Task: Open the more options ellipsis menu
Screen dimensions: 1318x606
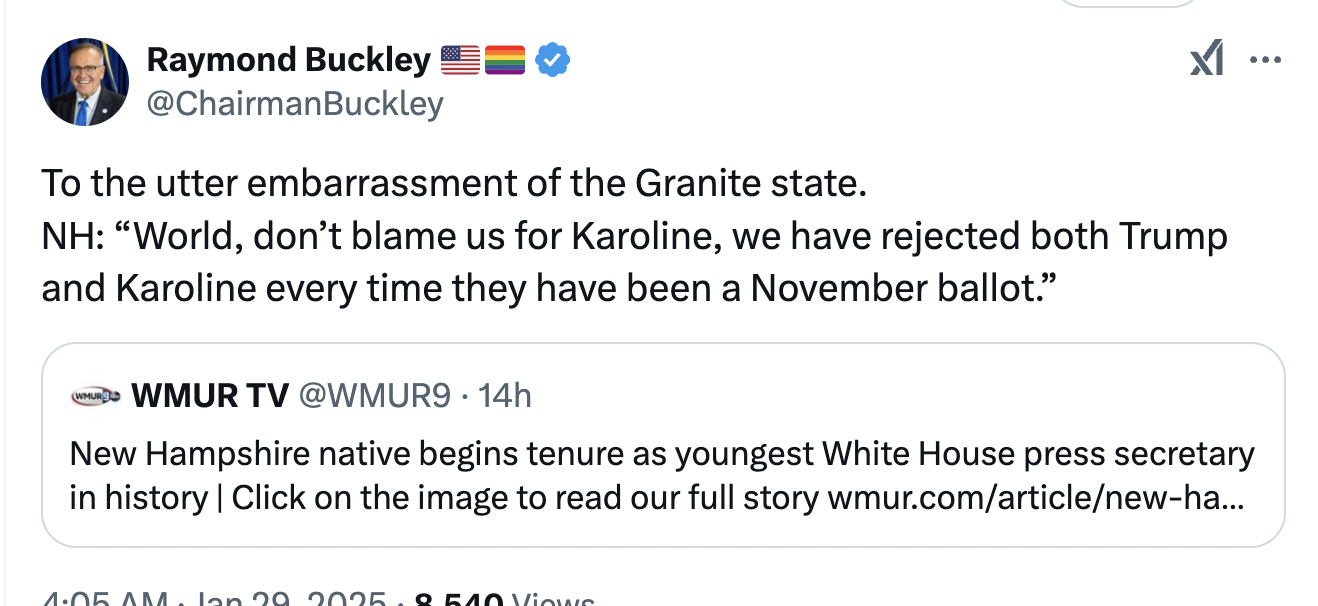Action: 1265,61
